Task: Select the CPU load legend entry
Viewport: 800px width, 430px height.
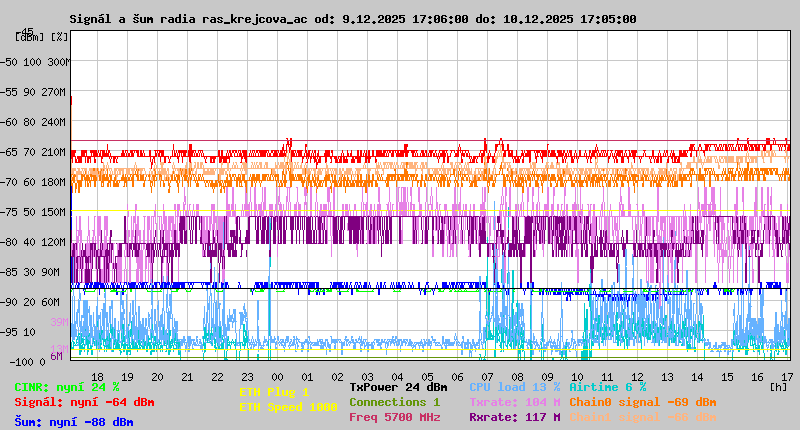Action: 514,386
